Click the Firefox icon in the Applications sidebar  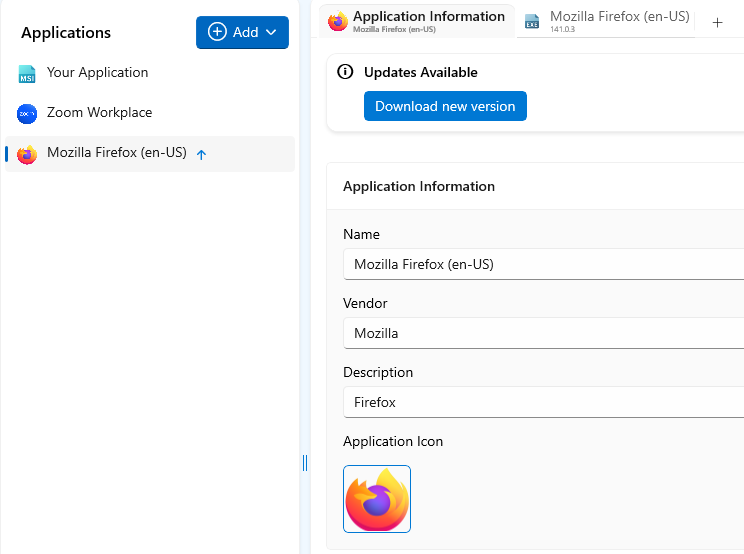pyautogui.click(x=27, y=154)
